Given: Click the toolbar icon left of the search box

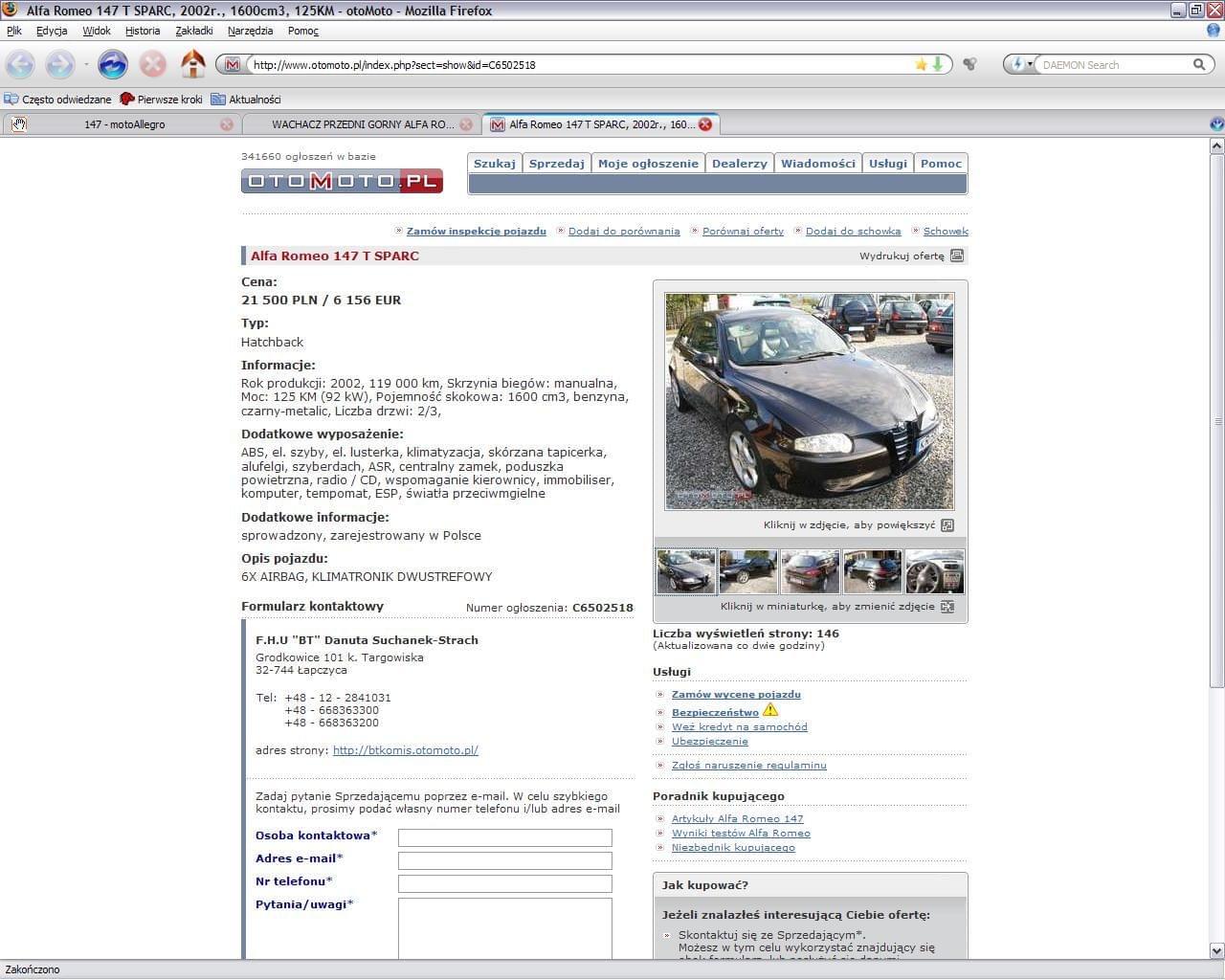Looking at the screenshot, I should tap(970, 64).
